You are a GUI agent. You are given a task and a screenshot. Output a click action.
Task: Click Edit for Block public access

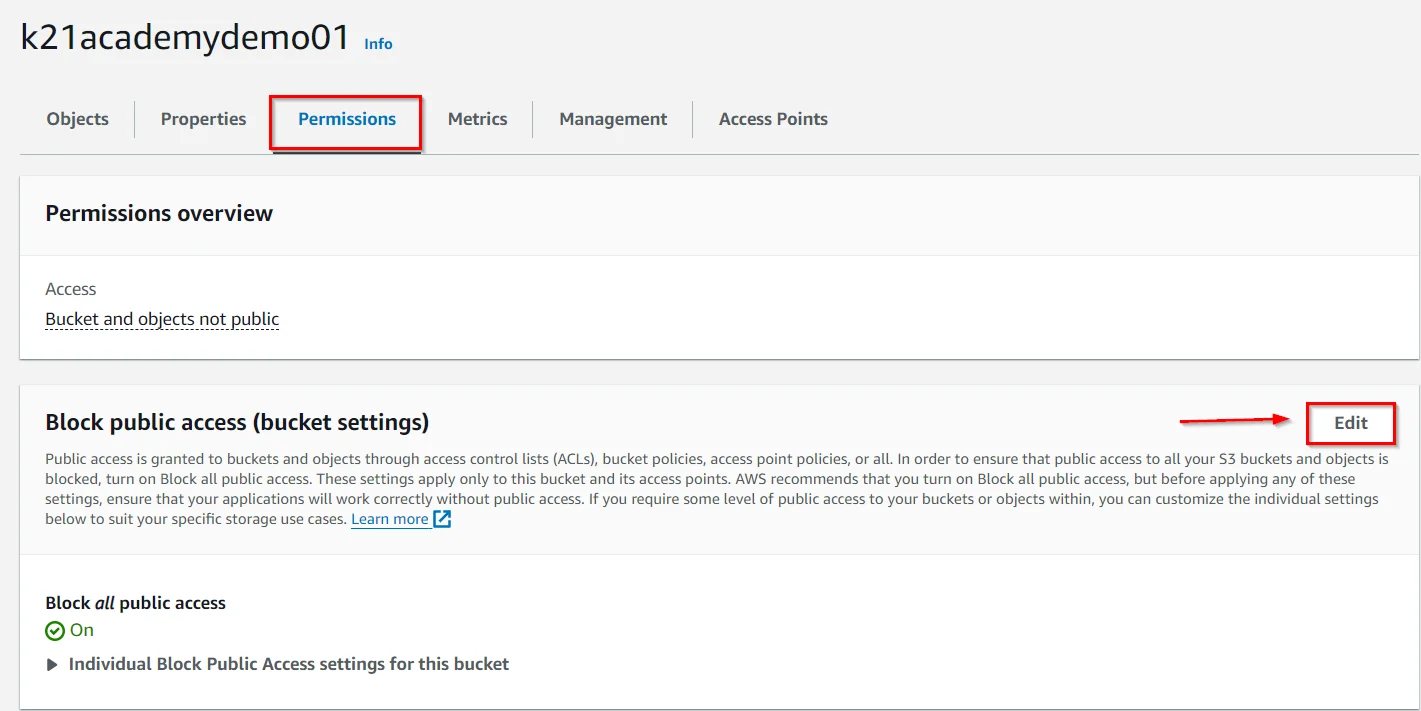click(1350, 423)
